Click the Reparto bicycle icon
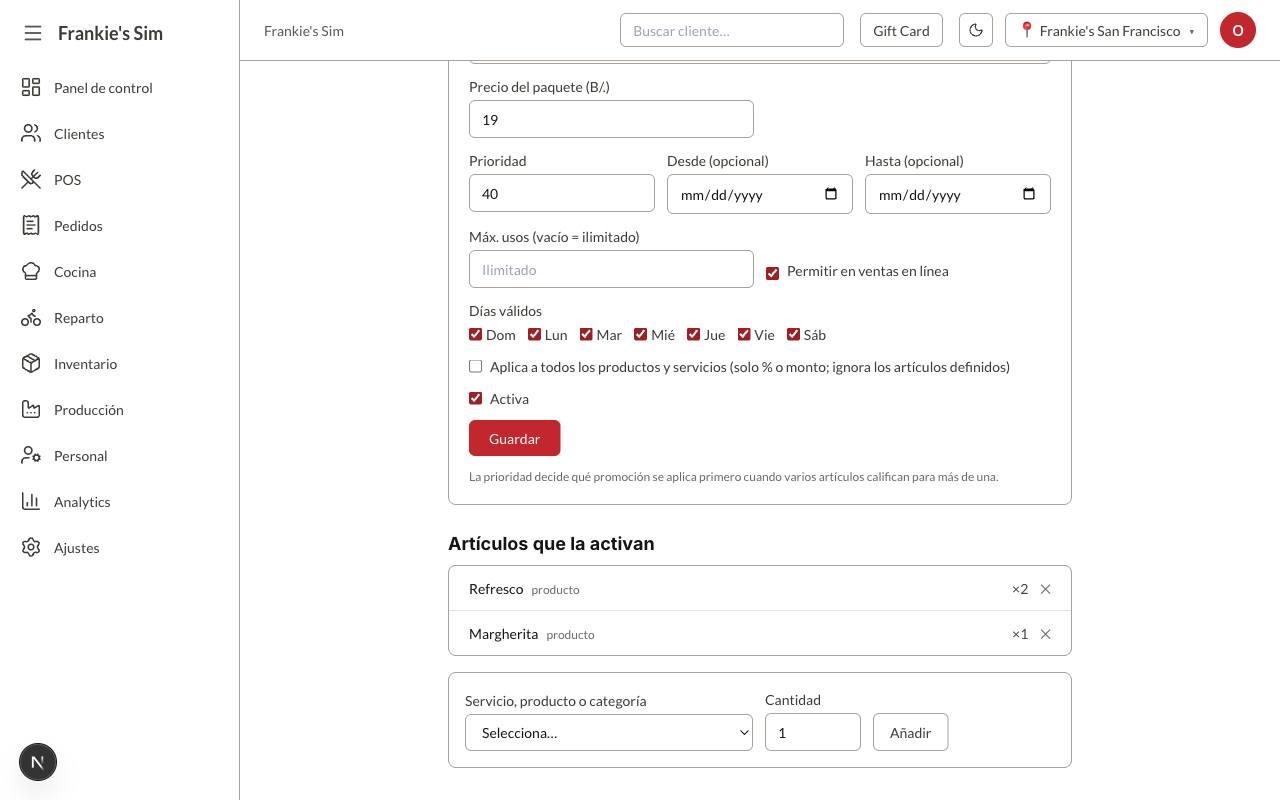Viewport: 1280px width, 800px height. [31, 318]
